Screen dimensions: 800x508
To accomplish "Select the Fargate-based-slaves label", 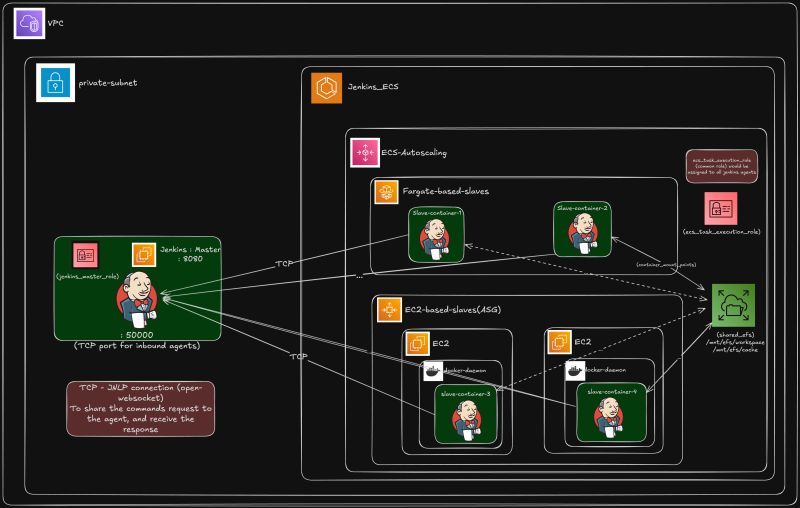I will pyautogui.click(x=446, y=191).
